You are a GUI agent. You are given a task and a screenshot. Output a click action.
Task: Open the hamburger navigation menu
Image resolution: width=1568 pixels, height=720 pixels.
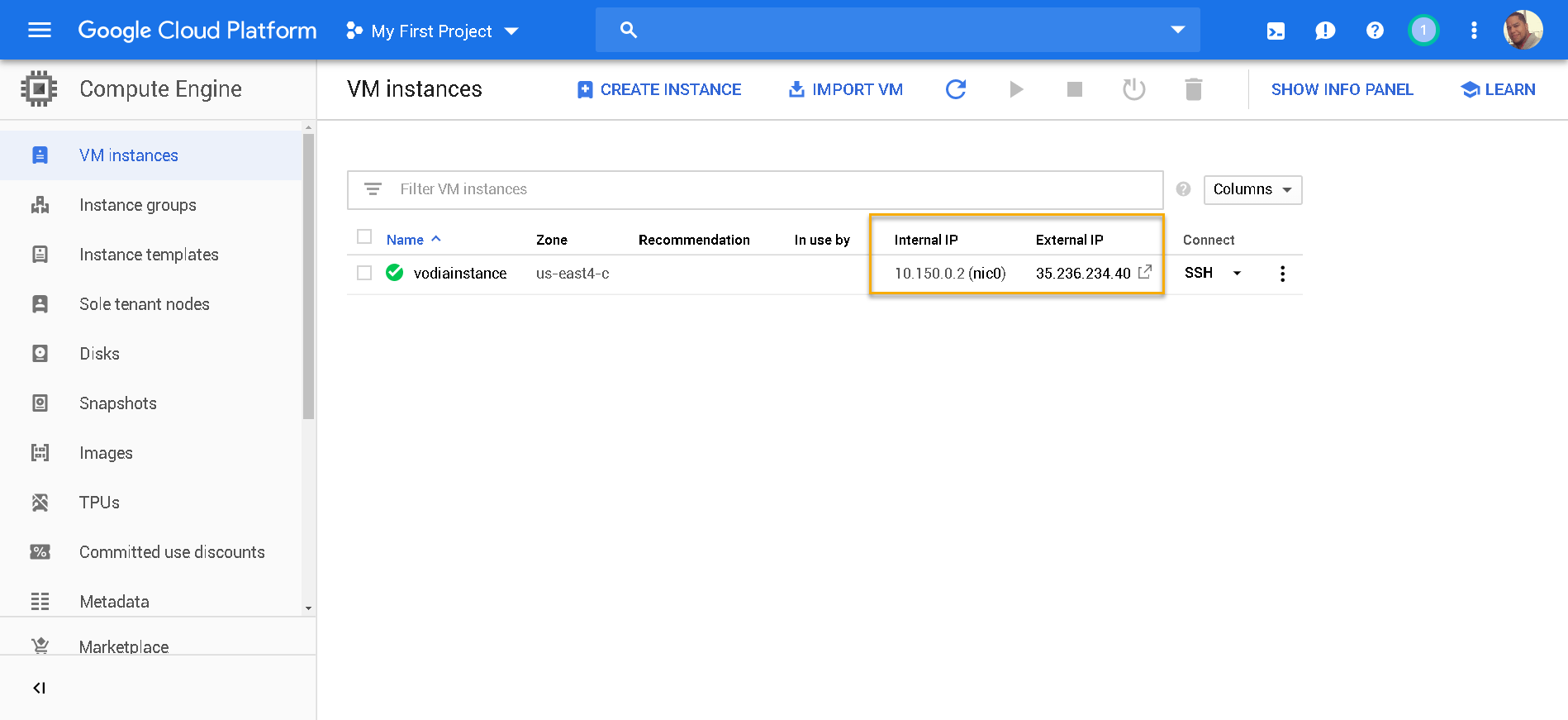coord(40,31)
